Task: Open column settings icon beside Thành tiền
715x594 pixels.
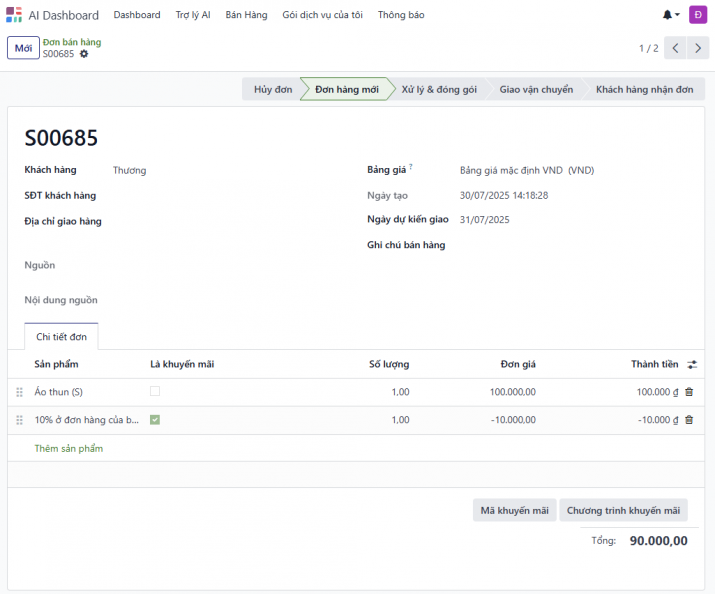Action: pos(692,365)
